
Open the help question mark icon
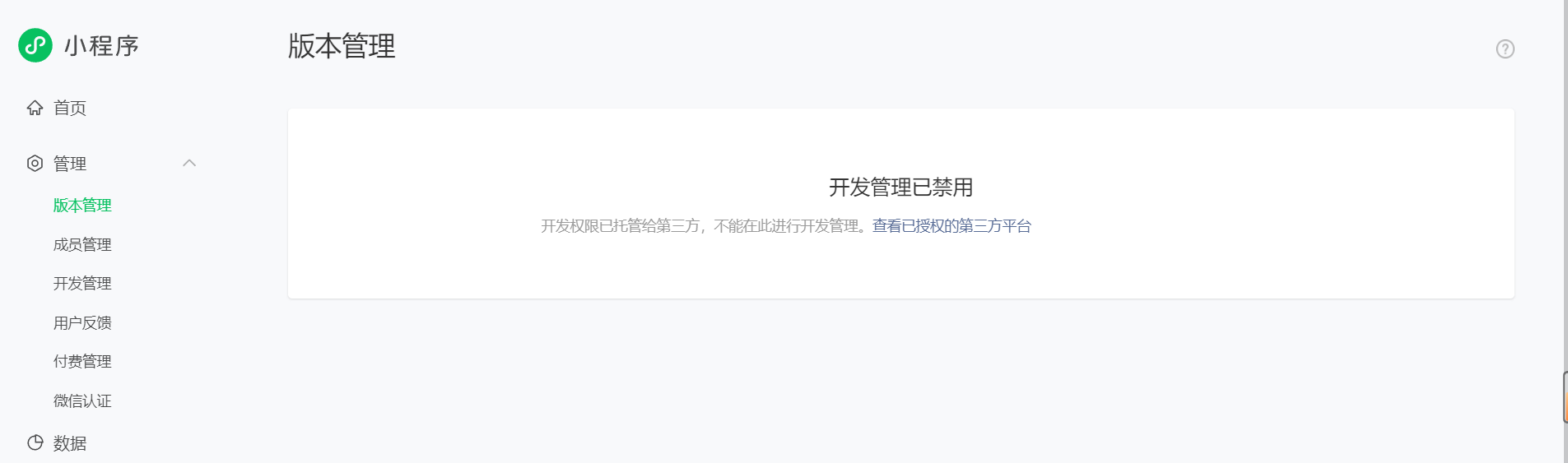(1505, 49)
